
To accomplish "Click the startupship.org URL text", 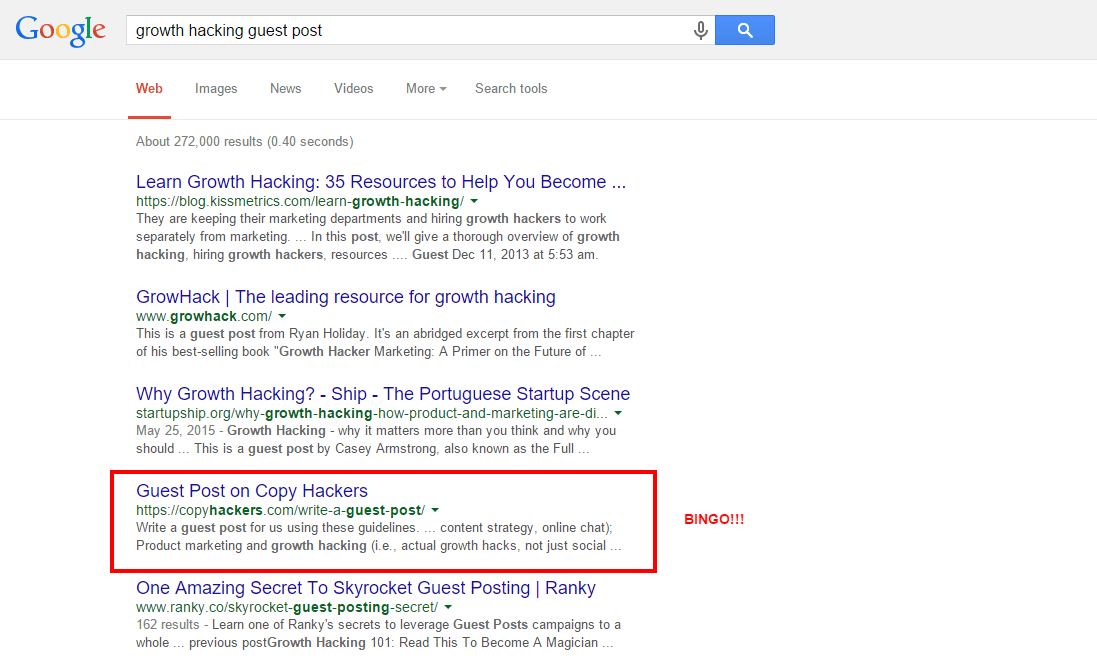I will pyautogui.click(x=371, y=414).
